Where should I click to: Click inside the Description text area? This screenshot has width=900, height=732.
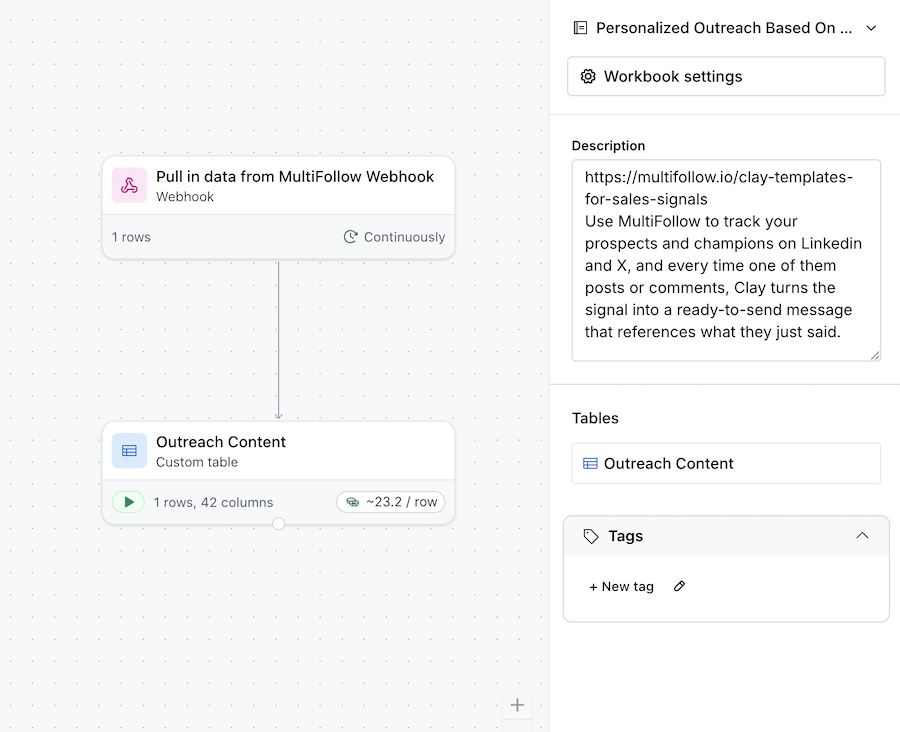(x=726, y=260)
